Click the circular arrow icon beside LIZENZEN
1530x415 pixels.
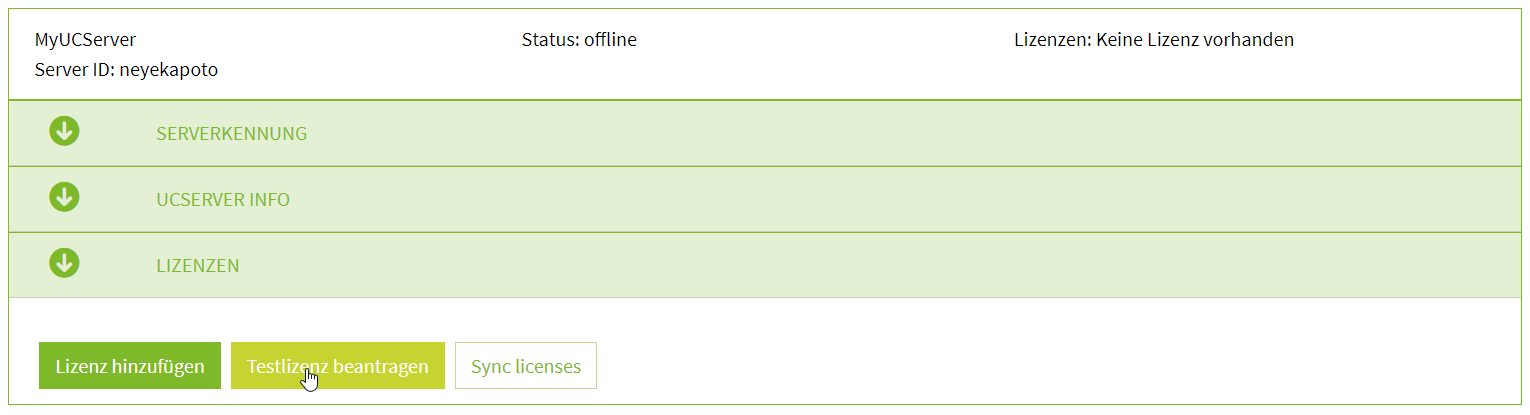coord(64,263)
